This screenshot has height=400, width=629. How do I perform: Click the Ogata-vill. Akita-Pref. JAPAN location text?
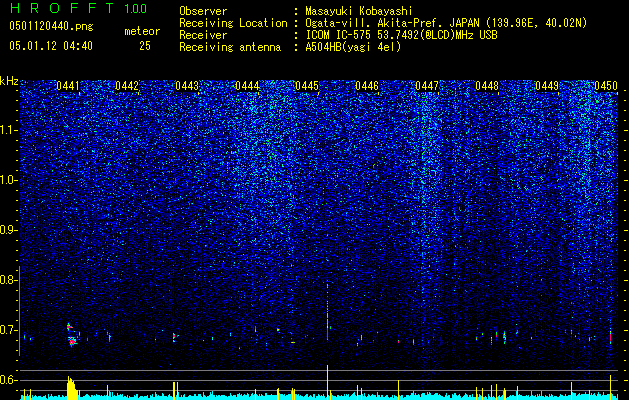pos(446,23)
